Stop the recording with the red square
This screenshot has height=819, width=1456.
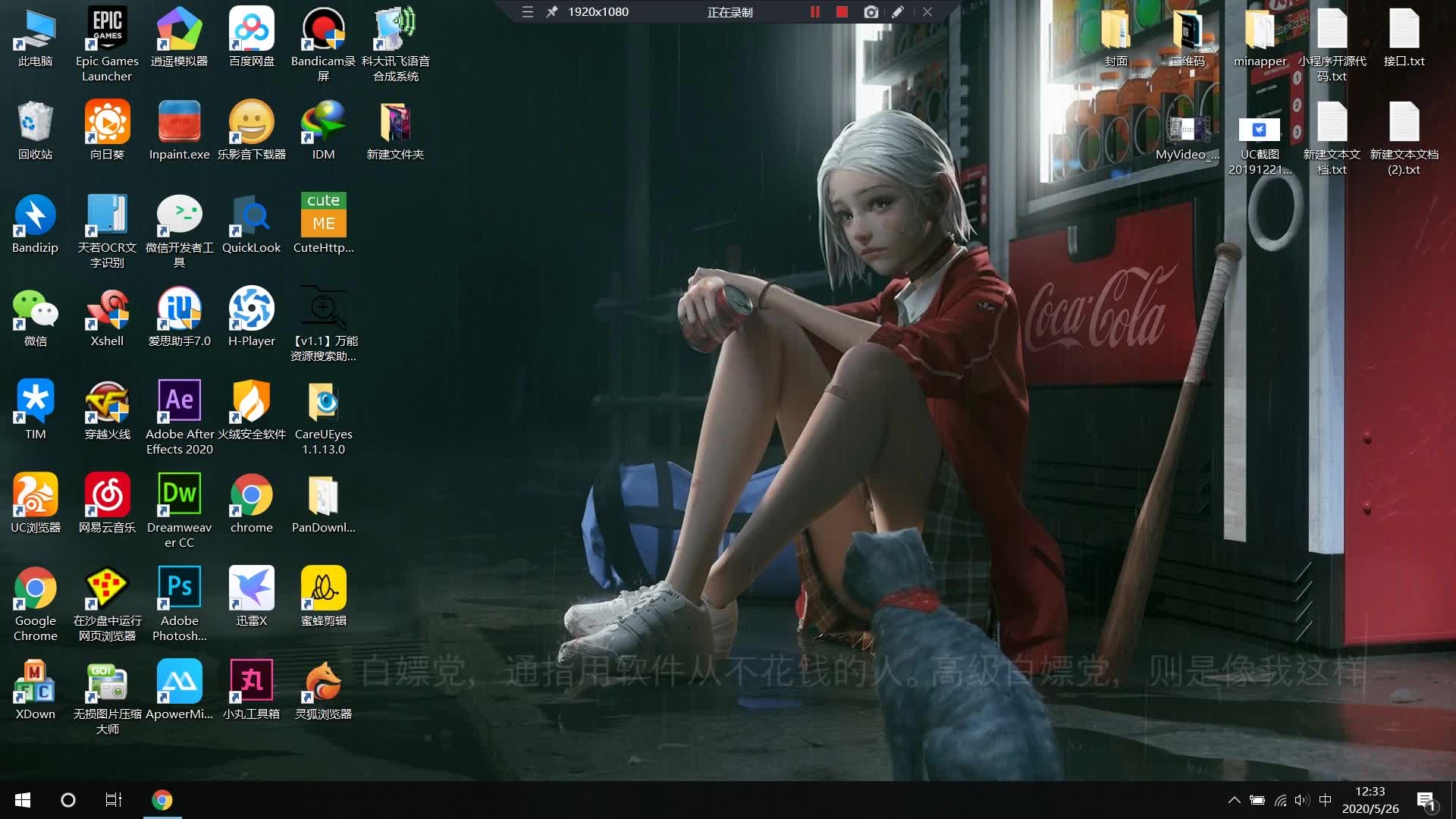pos(842,12)
